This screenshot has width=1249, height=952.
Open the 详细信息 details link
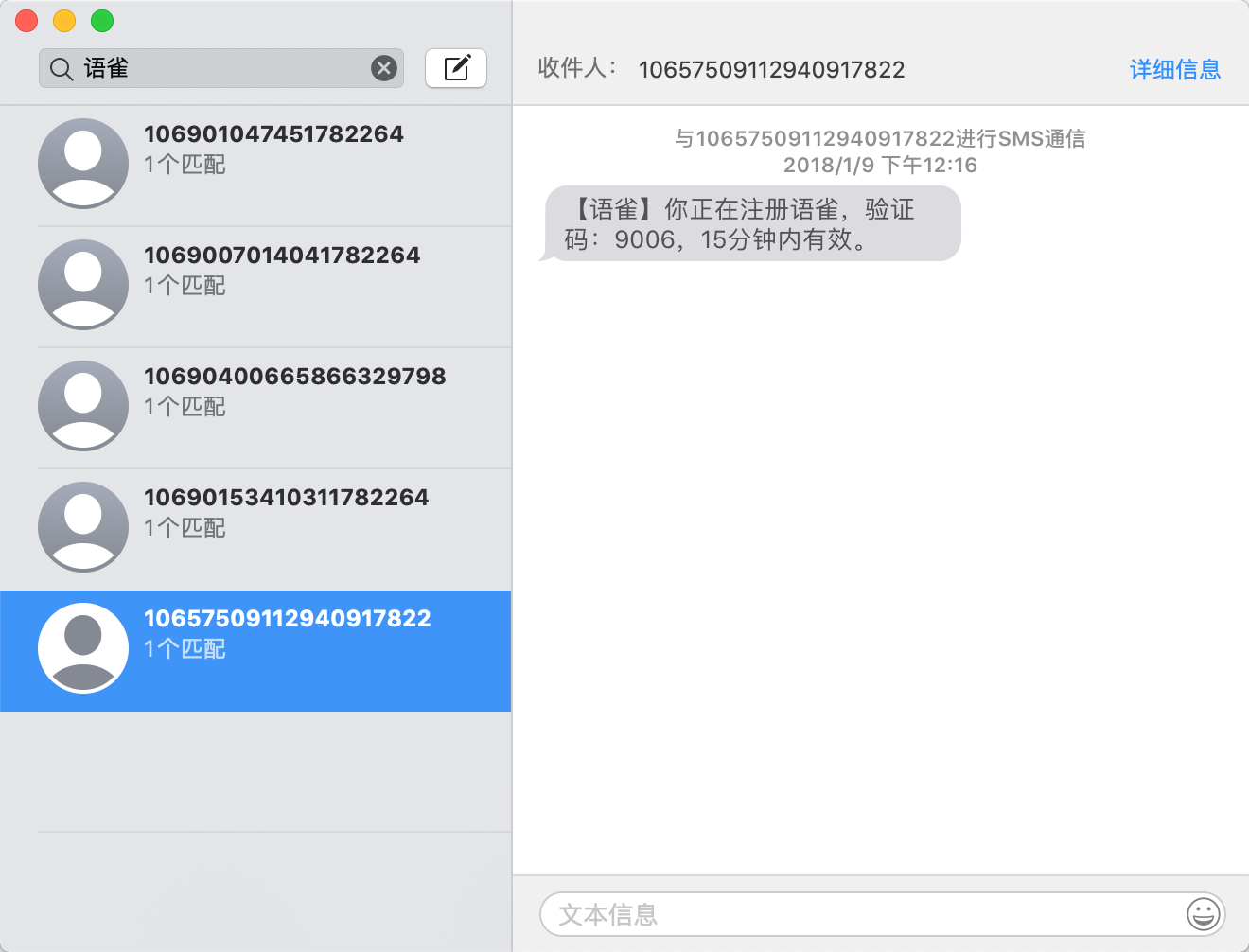(x=1175, y=69)
